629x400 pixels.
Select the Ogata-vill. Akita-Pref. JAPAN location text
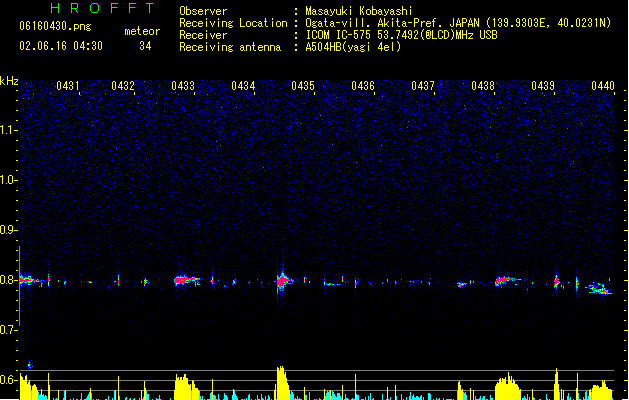tap(458, 23)
